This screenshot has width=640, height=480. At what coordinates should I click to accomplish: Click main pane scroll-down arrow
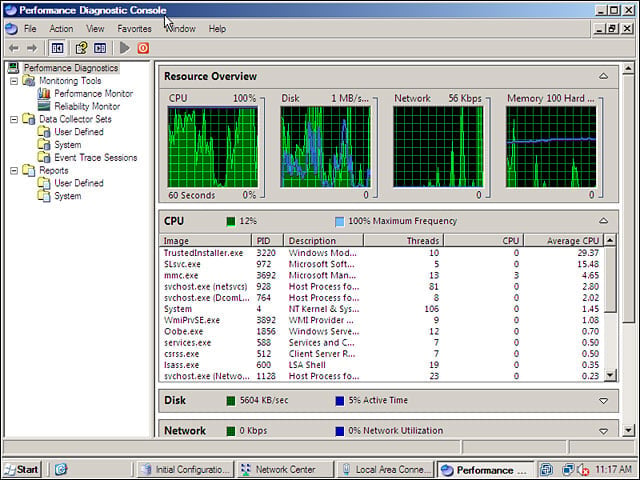tap(628, 430)
